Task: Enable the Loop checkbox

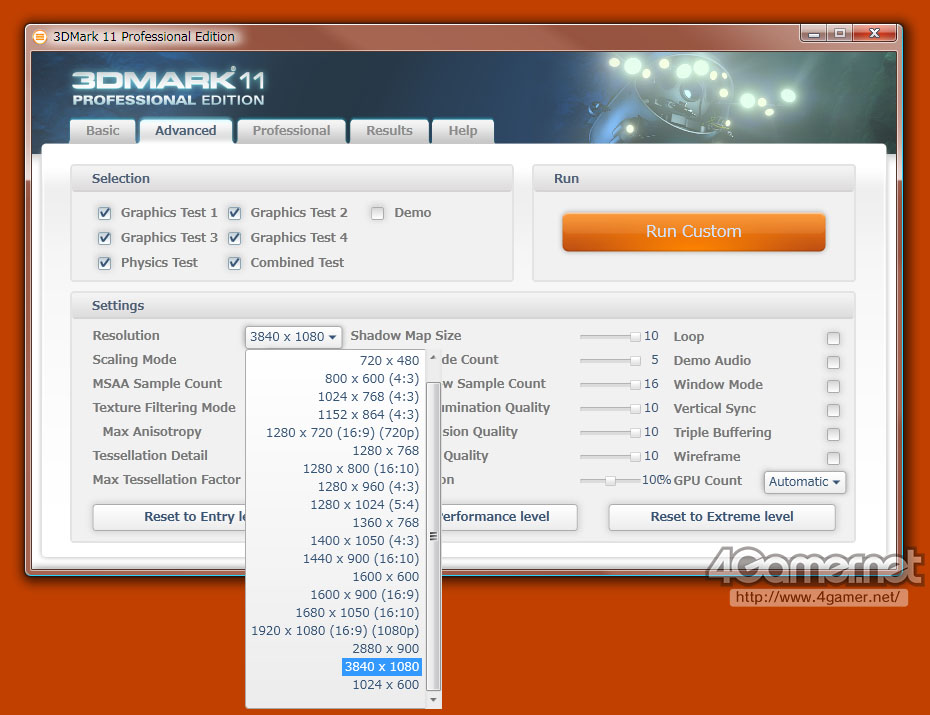Action: pyautogui.click(x=833, y=339)
